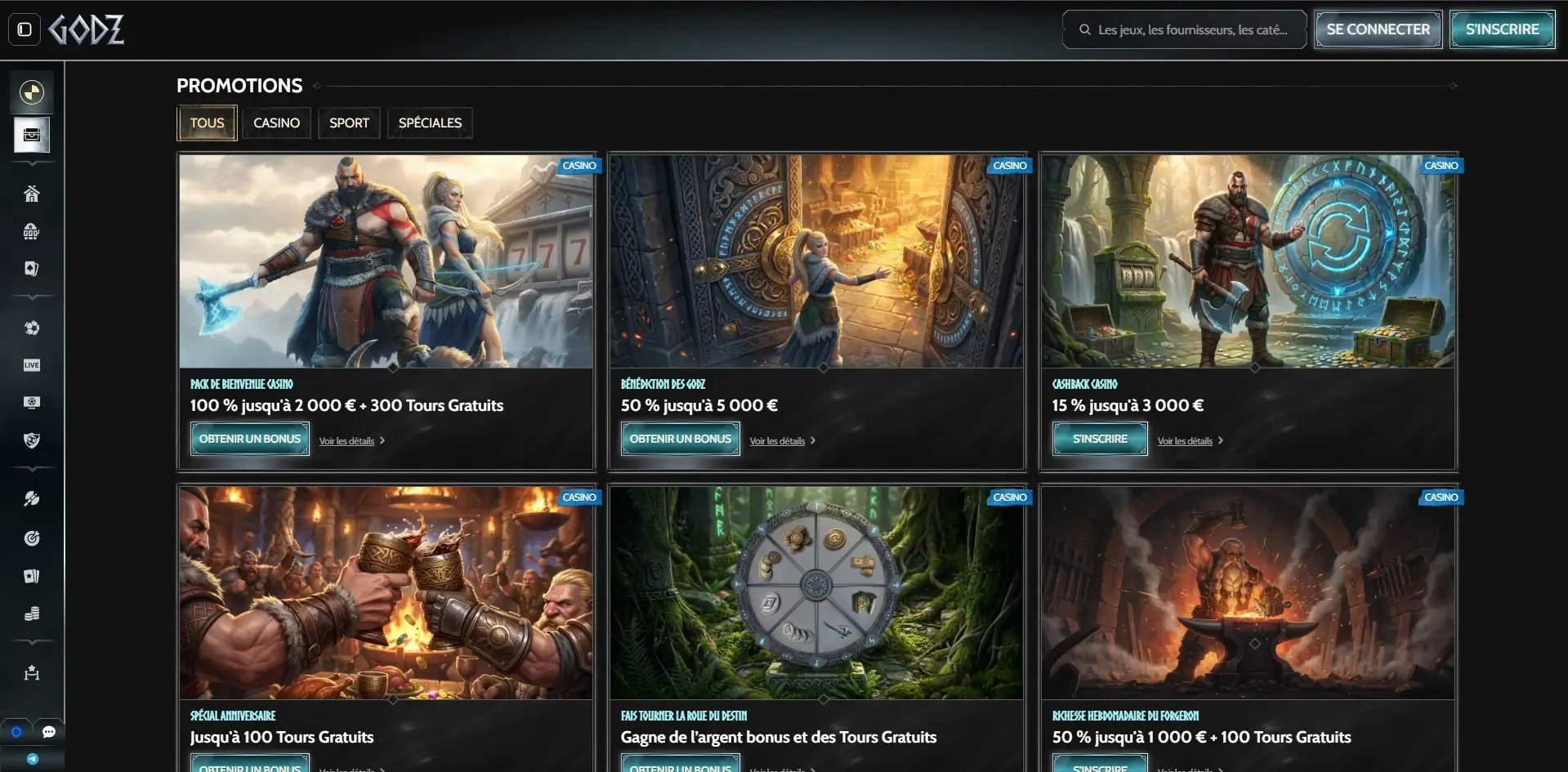Screen dimensions: 1568x772
Task: Open the live chat speech bubble
Action: coord(49,732)
